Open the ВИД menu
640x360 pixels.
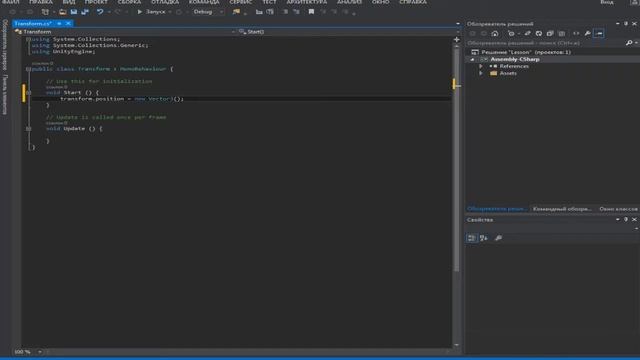tap(69, 2)
